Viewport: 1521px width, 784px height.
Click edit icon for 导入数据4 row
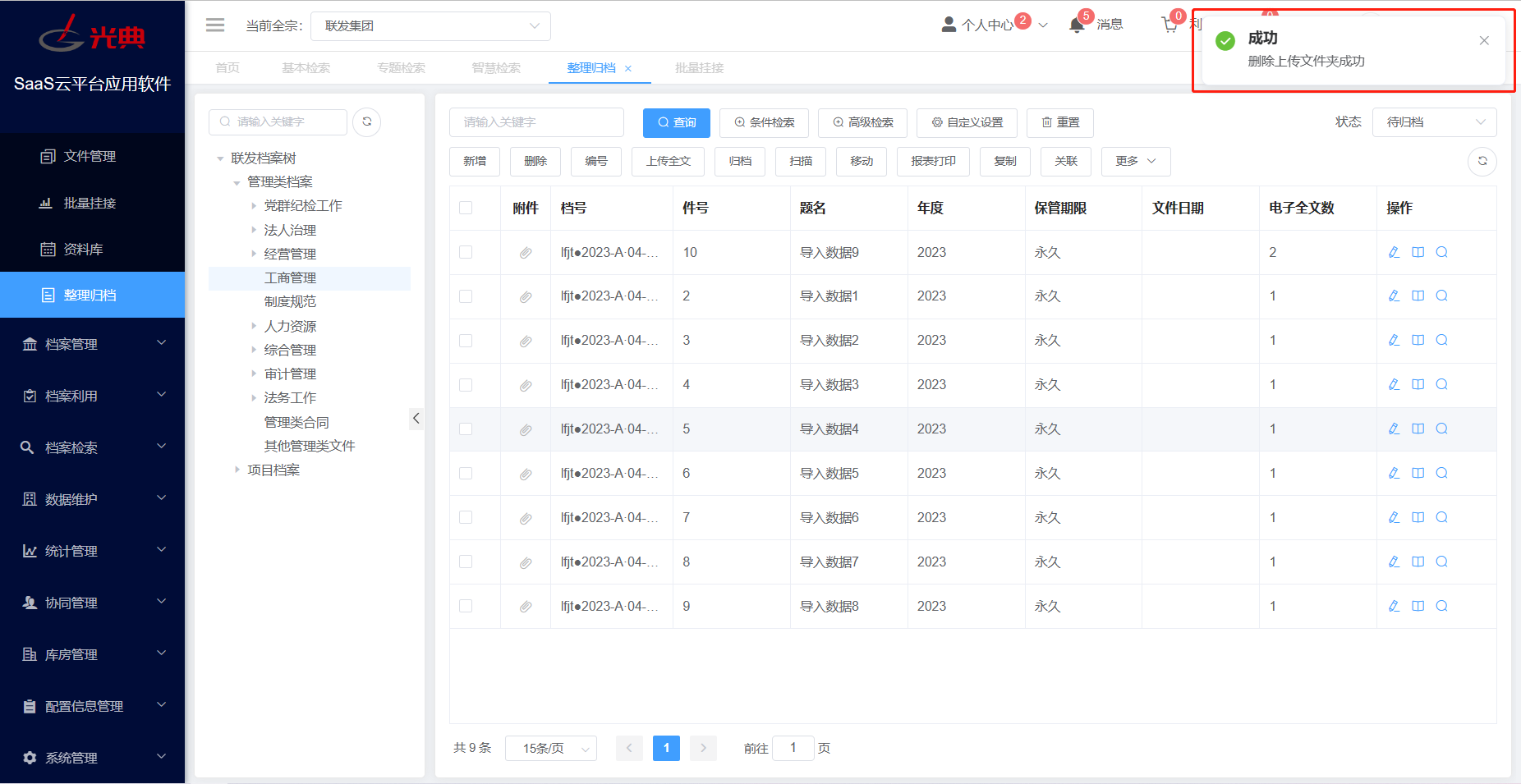1394,429
